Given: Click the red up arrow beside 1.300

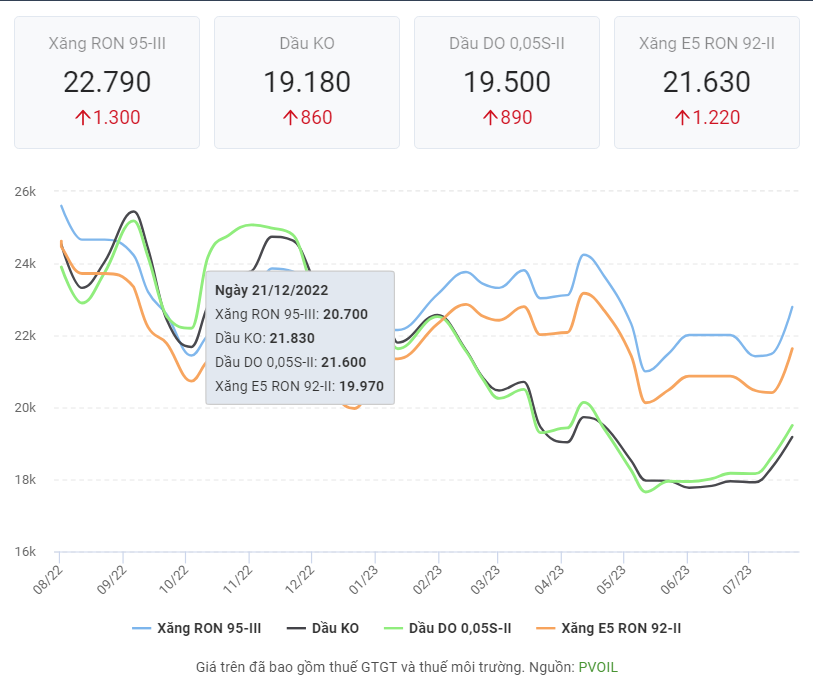Looking at the screenshot, I should pos(82,118).
